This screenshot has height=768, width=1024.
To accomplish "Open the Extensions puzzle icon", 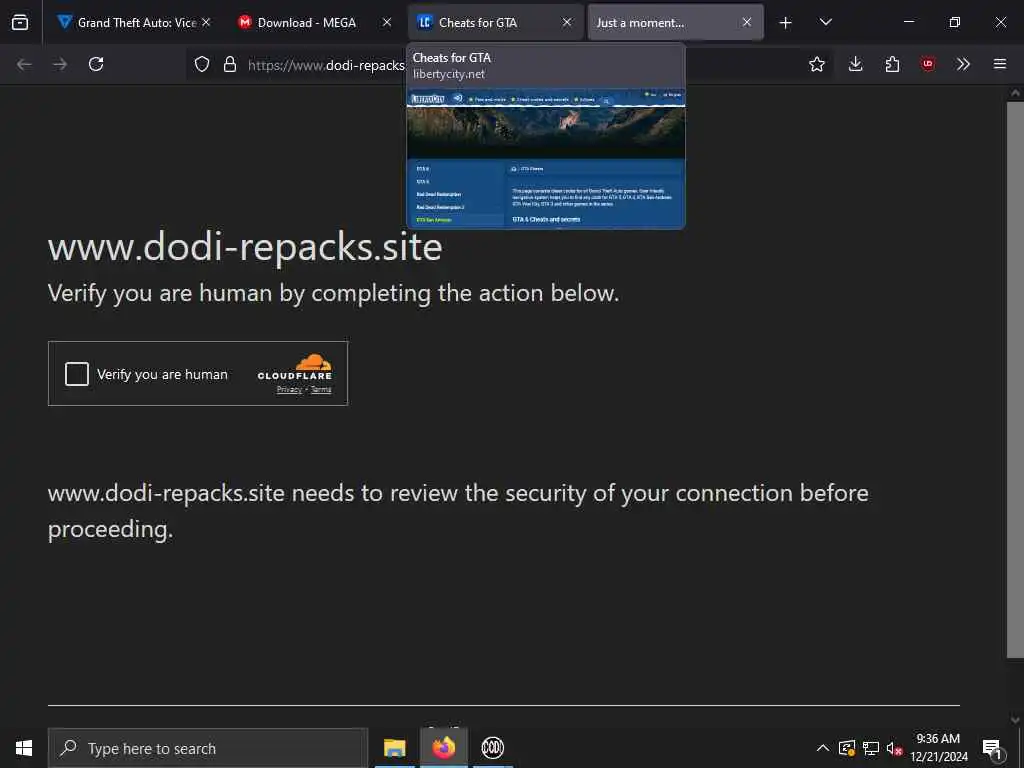I will click(x=892, y=64).
